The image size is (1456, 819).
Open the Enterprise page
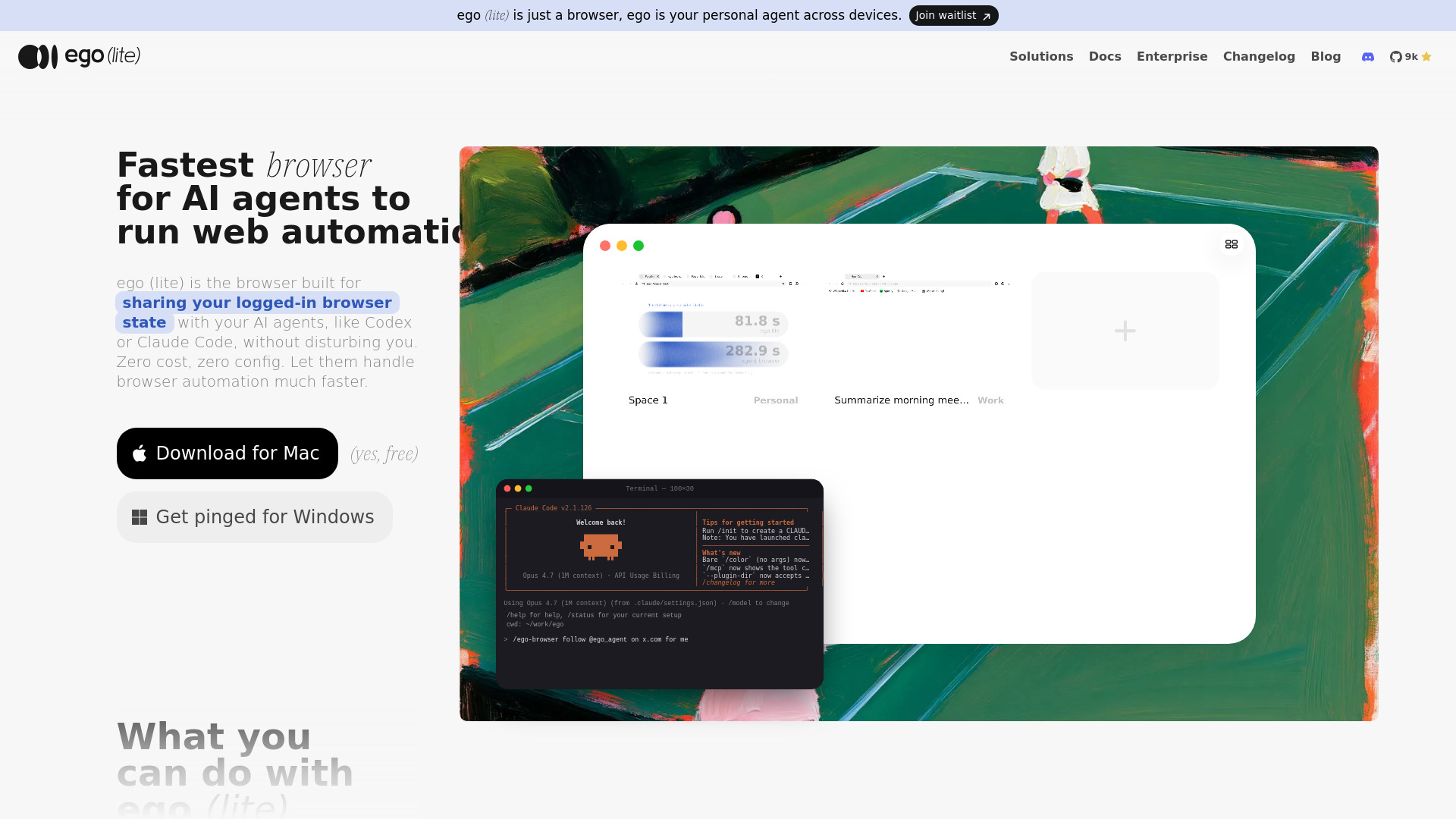pyautogui.click(x=1172, y=57)
